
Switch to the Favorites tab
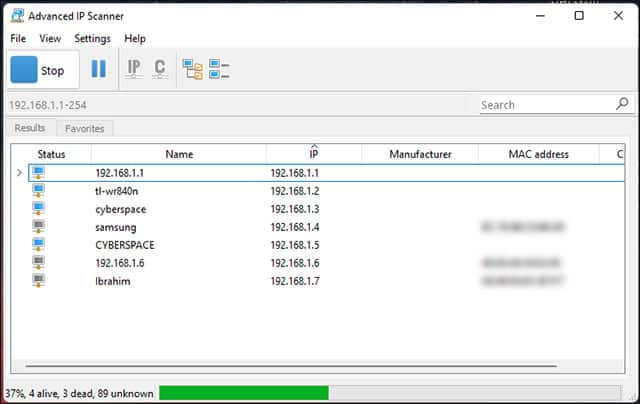[x=84, y=128]
